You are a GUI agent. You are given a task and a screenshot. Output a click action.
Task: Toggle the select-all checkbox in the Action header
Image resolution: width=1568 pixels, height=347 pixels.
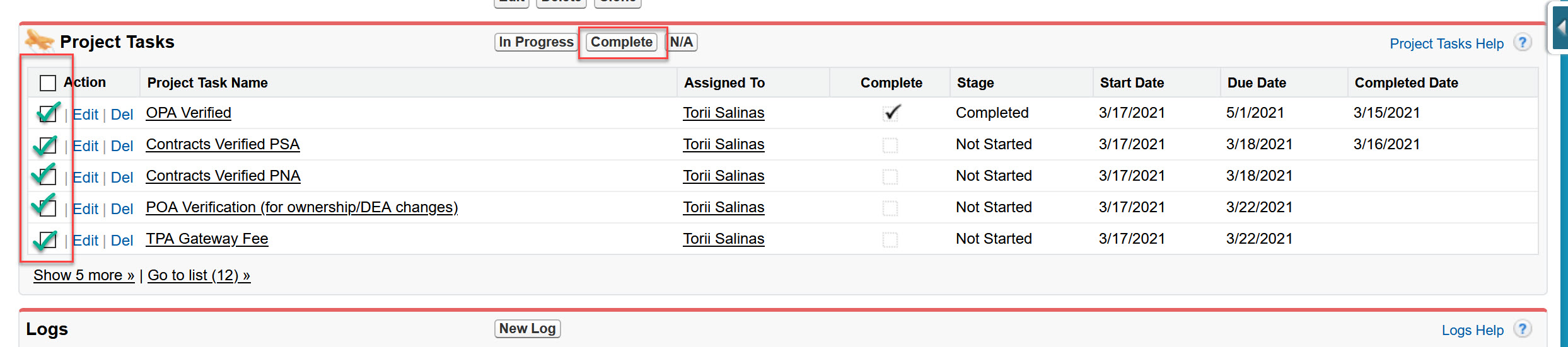click(48, 83)
